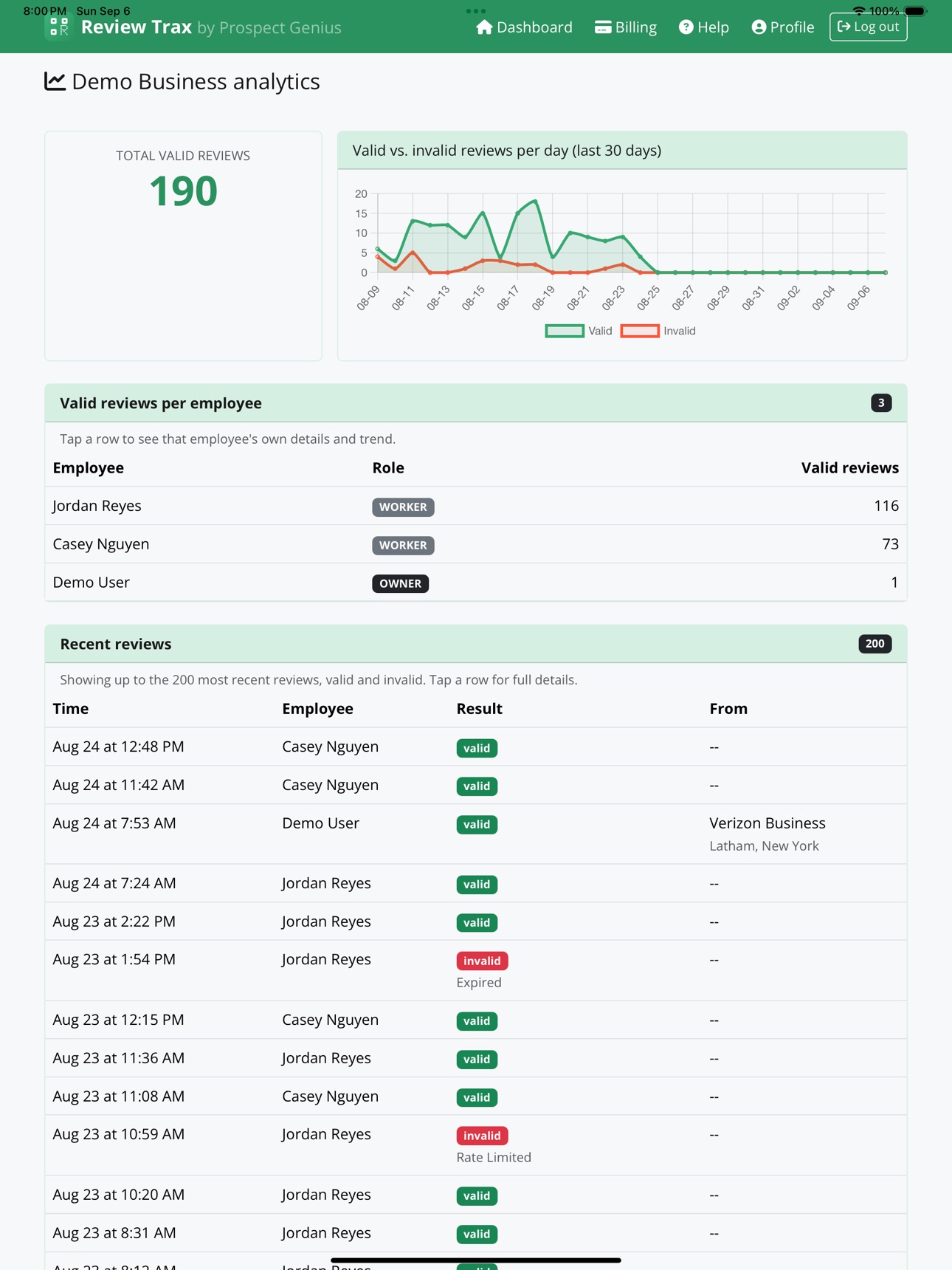Click the Role column header
The width and height of the screenshot is (952, 1270).
pos(388,468)
